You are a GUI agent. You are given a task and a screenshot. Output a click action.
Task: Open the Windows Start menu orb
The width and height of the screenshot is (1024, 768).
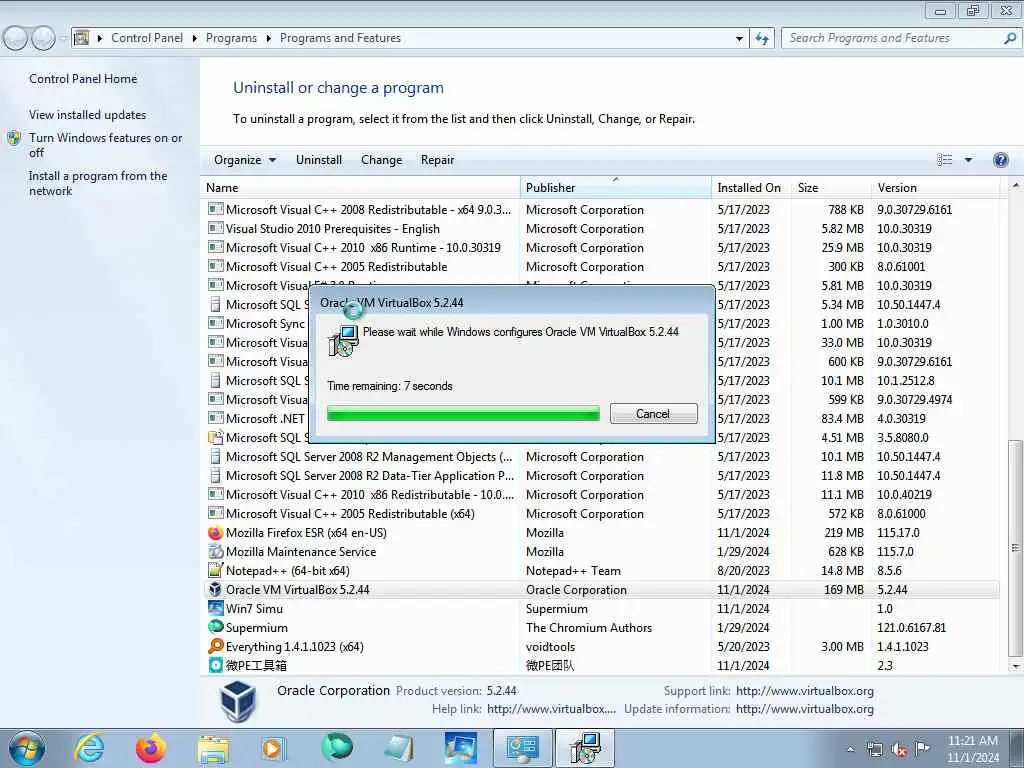tap(27, 748)
